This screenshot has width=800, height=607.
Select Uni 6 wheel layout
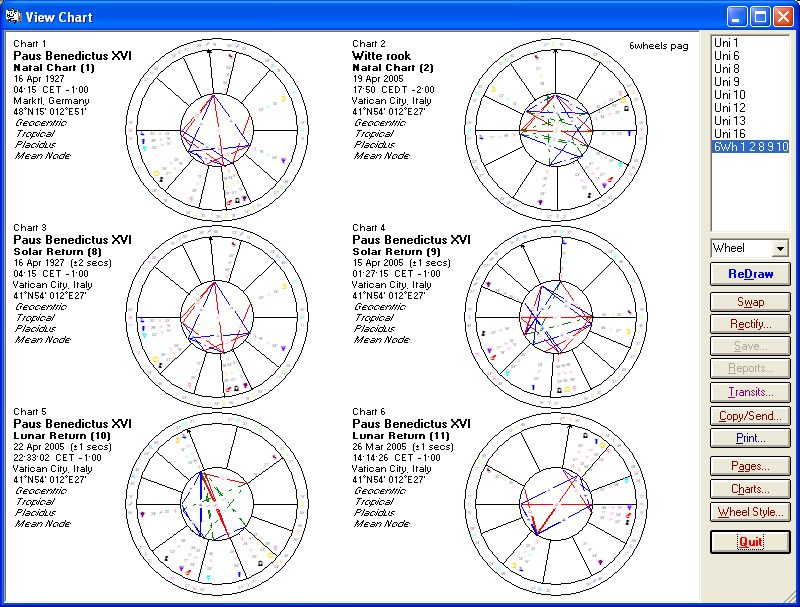(727, 57)
